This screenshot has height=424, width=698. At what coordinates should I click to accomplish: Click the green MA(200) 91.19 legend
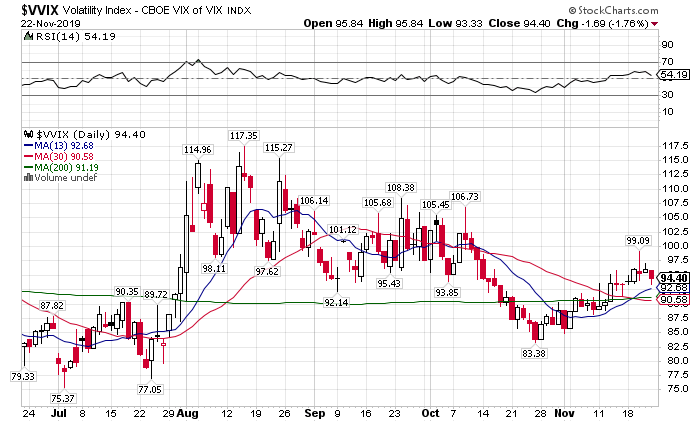point(61,167)
